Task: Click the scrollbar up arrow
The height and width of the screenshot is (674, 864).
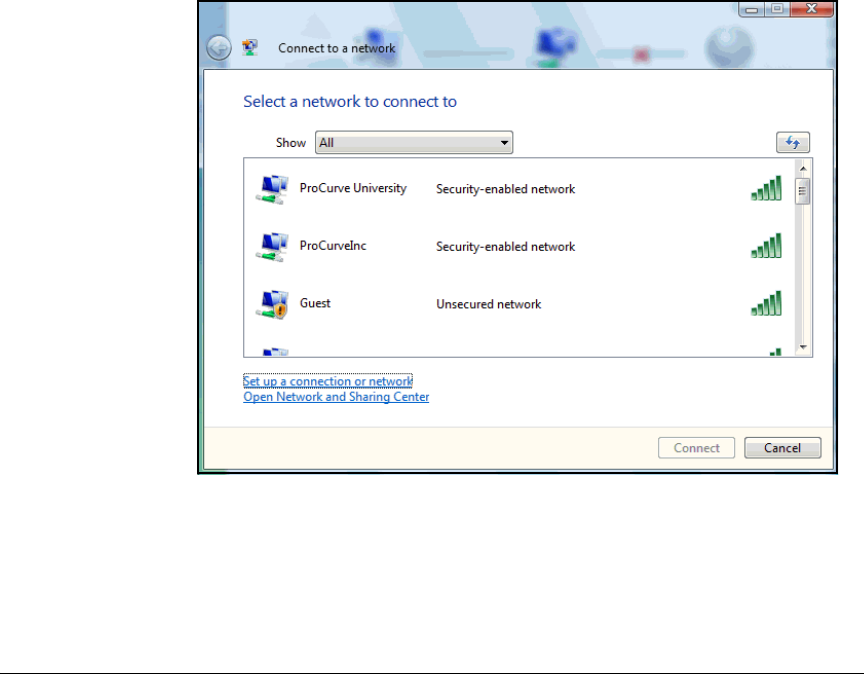Action: (x=803, y=168)
